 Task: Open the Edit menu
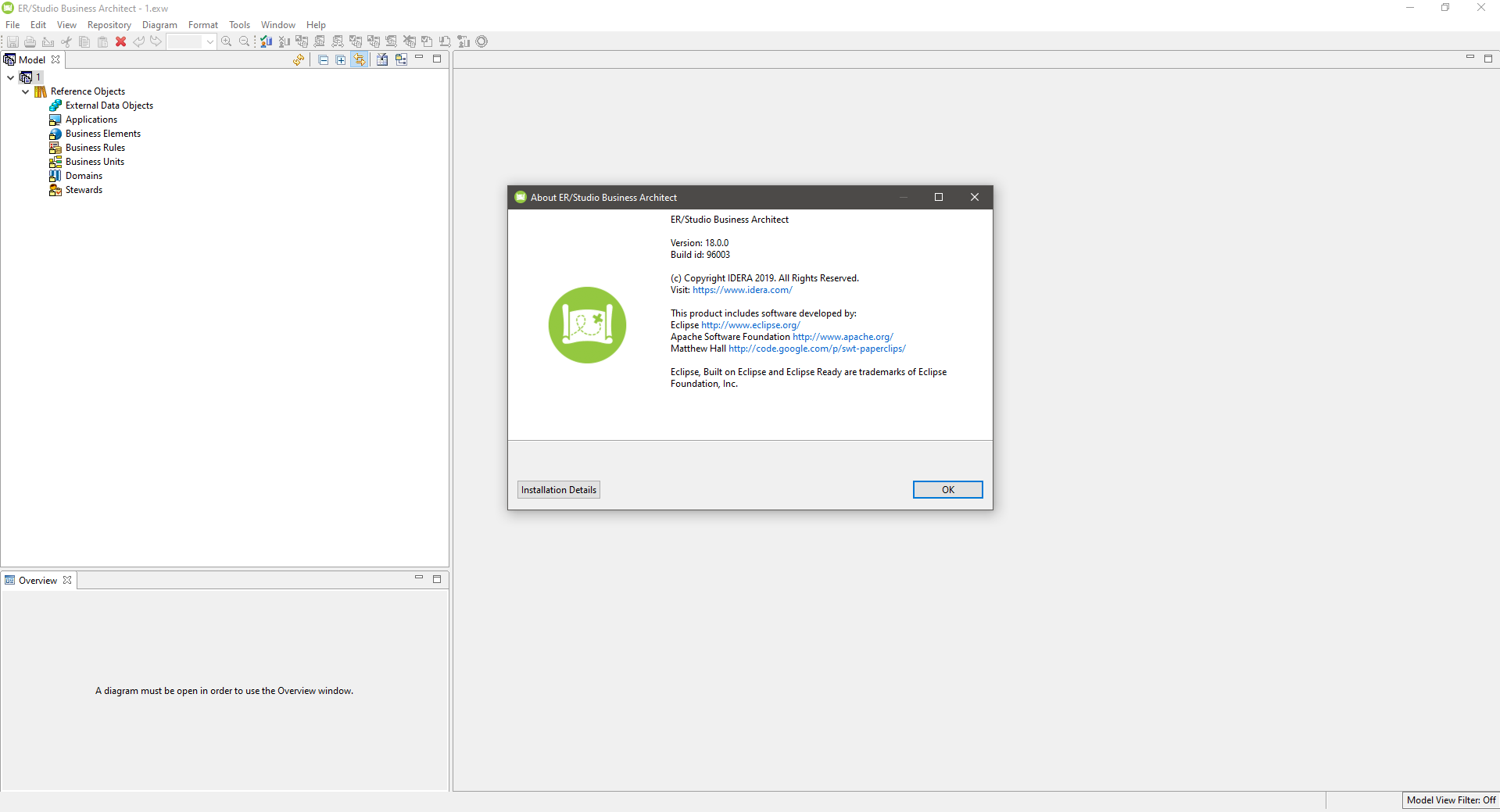[x=38, y=25]
